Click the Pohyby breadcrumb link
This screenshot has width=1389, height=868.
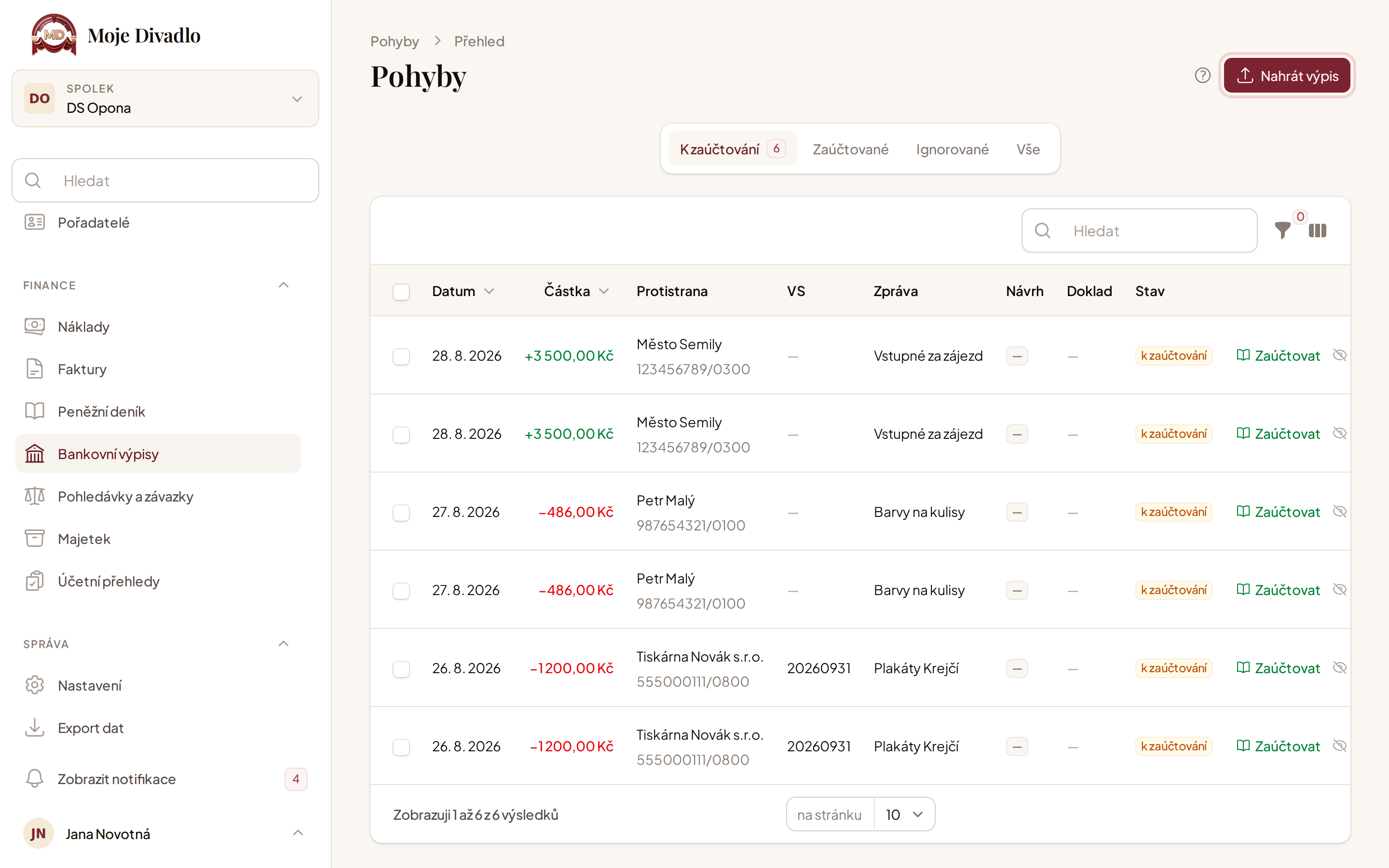(x=395, y=41)
